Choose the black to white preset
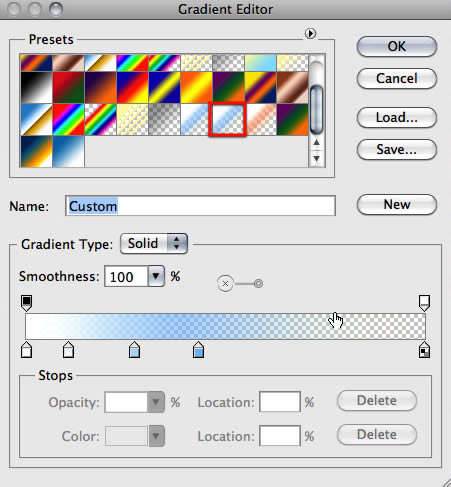 [x=36, y=87]
